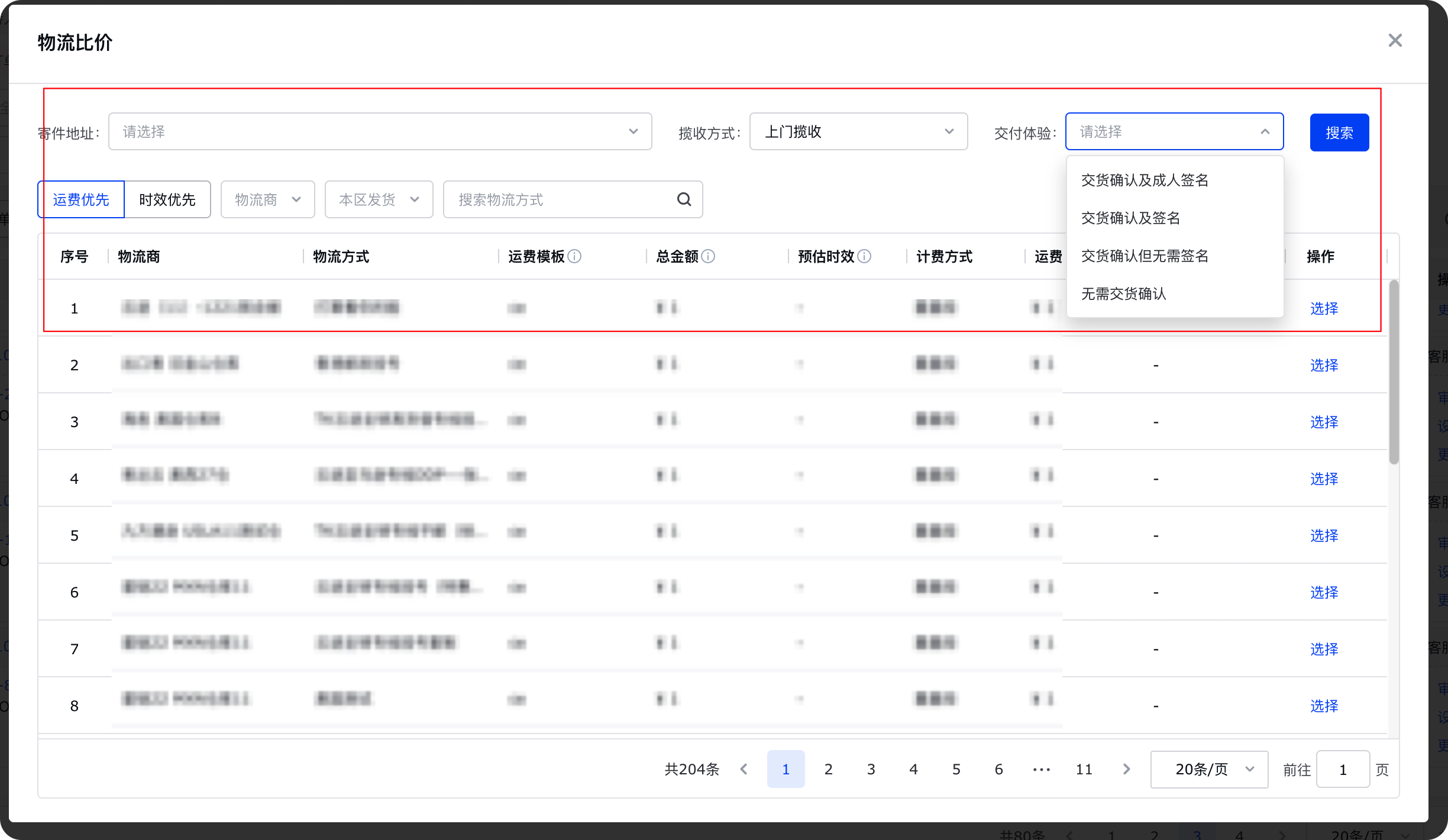1448x840 pixels.
Task: Click info icon beside 预估时效 header
Action: 864,256
